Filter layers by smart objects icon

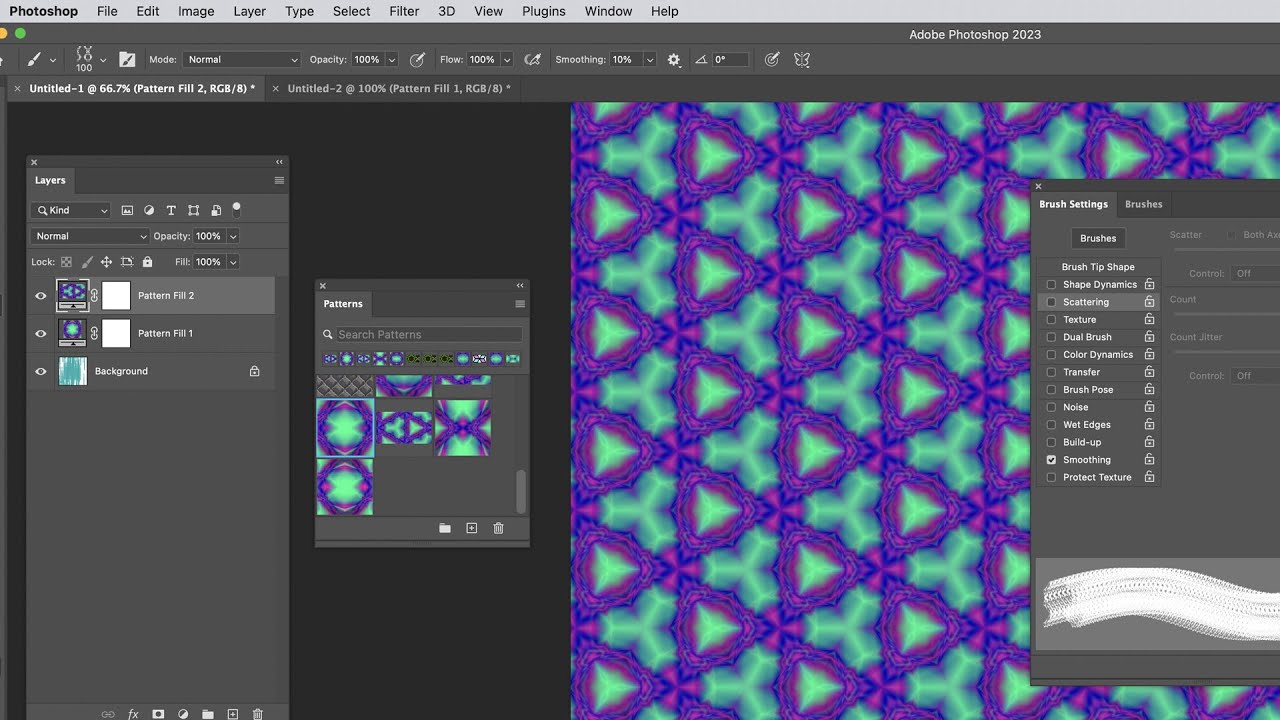tap(216, 210)
